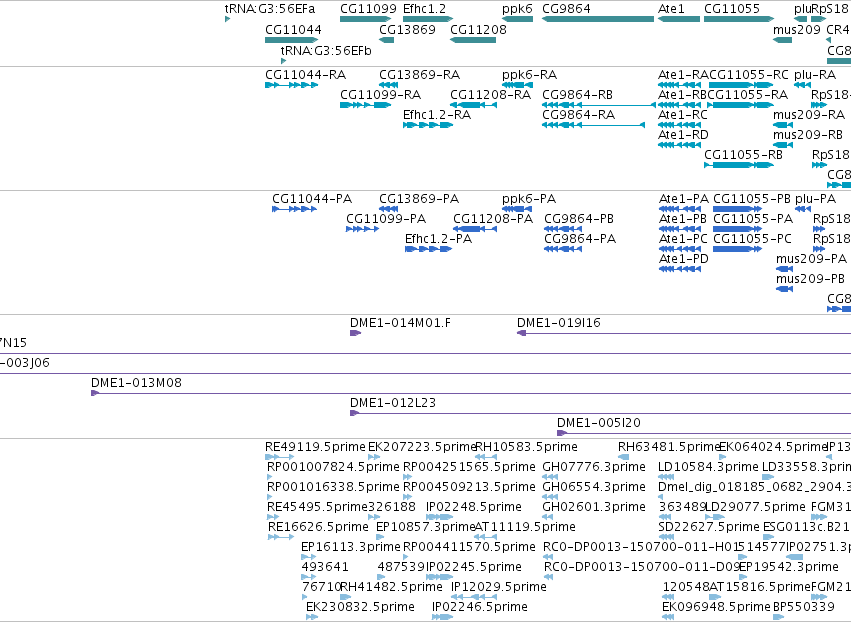Click the DME1-014M01.F BAC label

click(400, 323)
